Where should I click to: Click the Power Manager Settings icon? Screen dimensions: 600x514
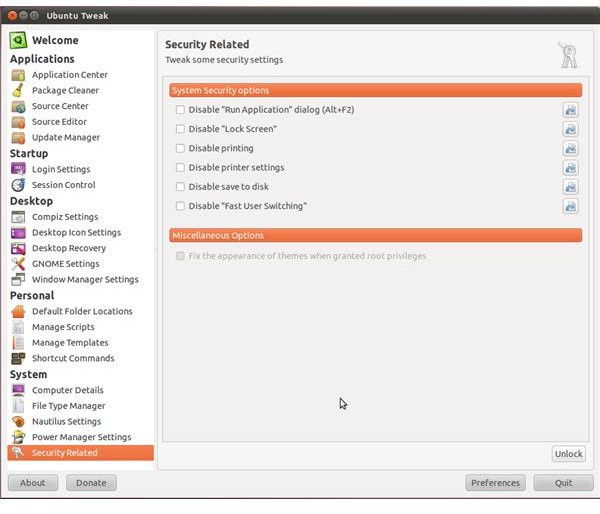(18, 437)
